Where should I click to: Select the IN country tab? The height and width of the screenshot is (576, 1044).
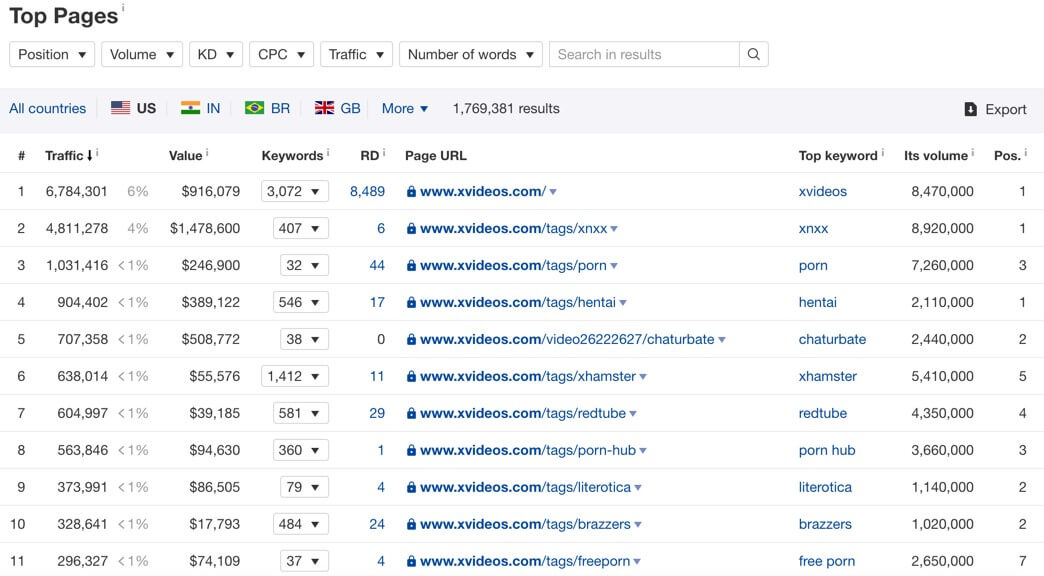[x=200, y=109]
